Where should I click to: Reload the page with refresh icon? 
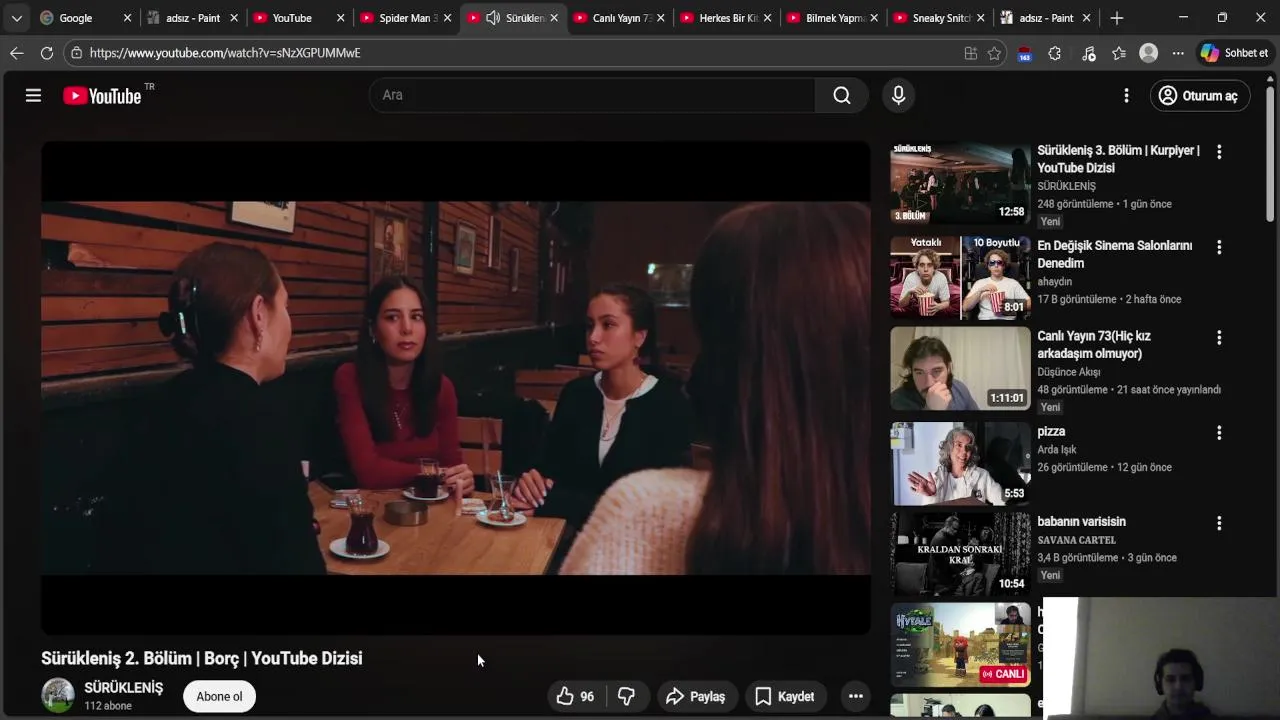(47, 53)
